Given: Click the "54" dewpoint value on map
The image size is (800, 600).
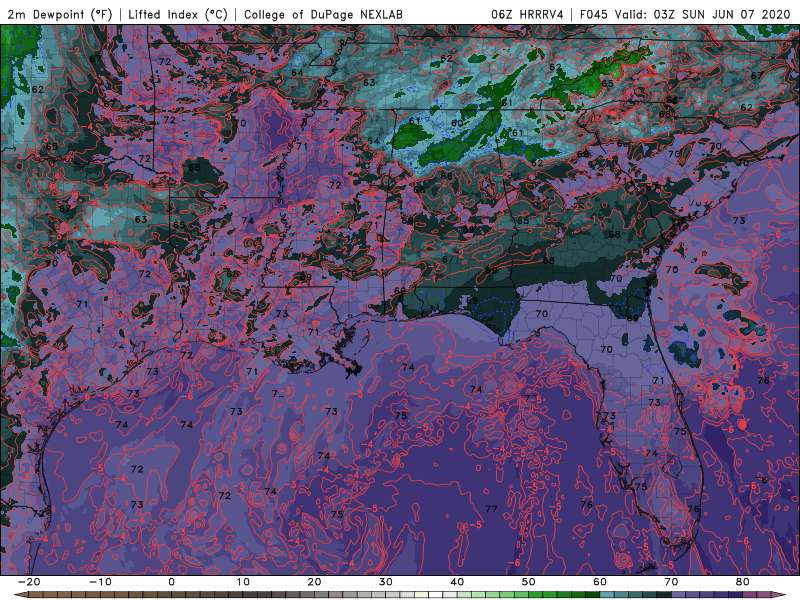Looking at the screenshot, I should (373, 141).
